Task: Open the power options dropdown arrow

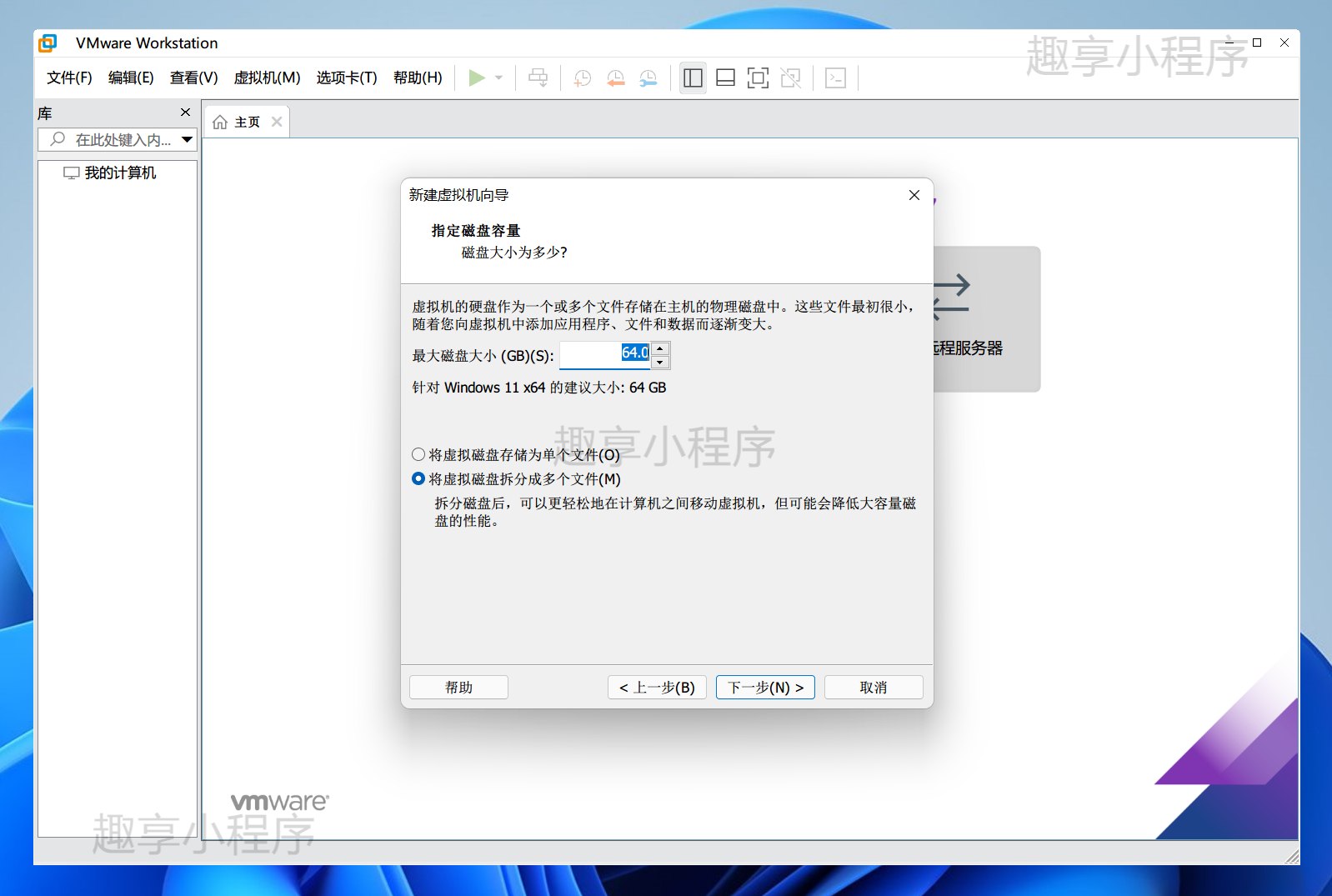Action: point(498,78)
